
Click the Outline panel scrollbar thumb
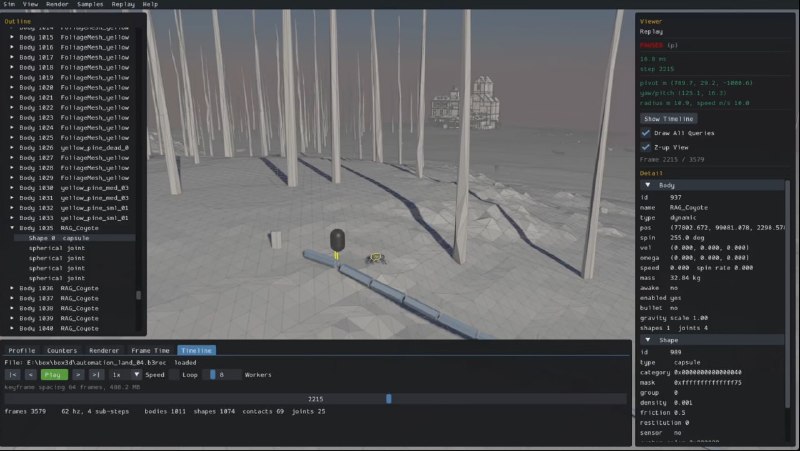[x=138, y=295]
